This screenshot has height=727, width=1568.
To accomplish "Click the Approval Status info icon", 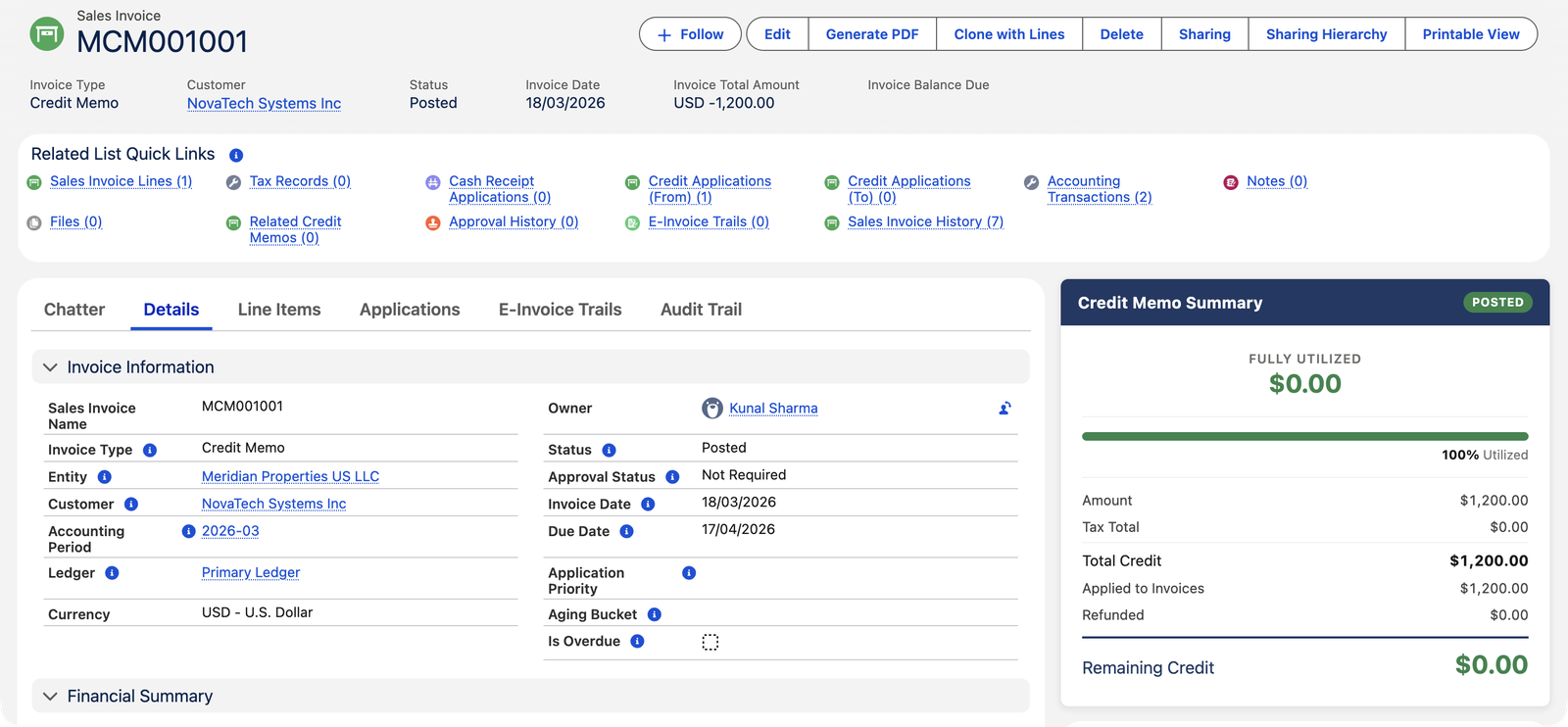I will point(673,477).
